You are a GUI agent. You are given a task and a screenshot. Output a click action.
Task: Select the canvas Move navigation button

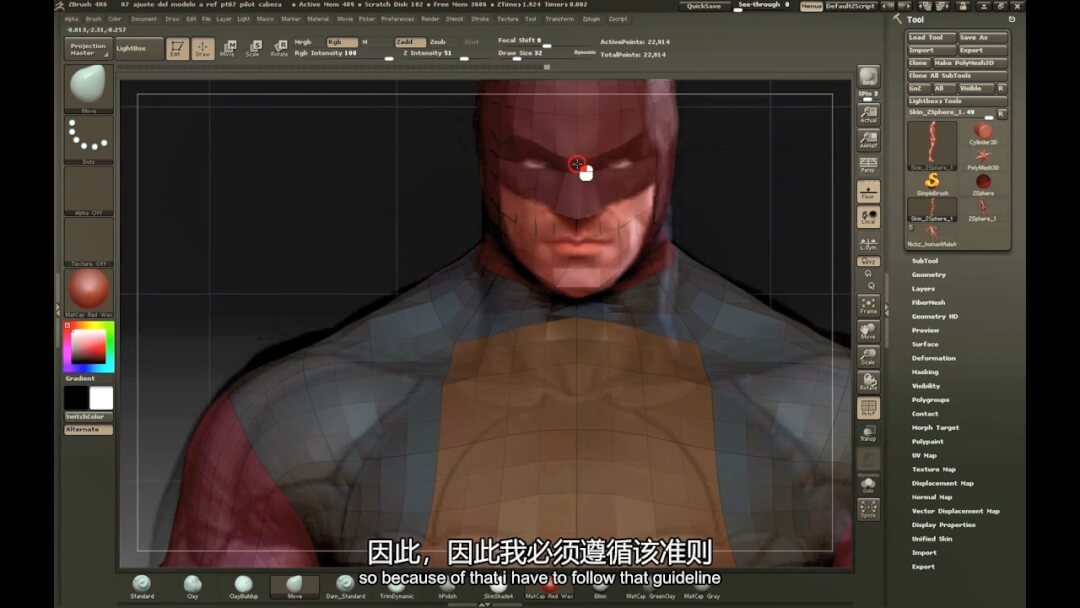pos(868,331)
